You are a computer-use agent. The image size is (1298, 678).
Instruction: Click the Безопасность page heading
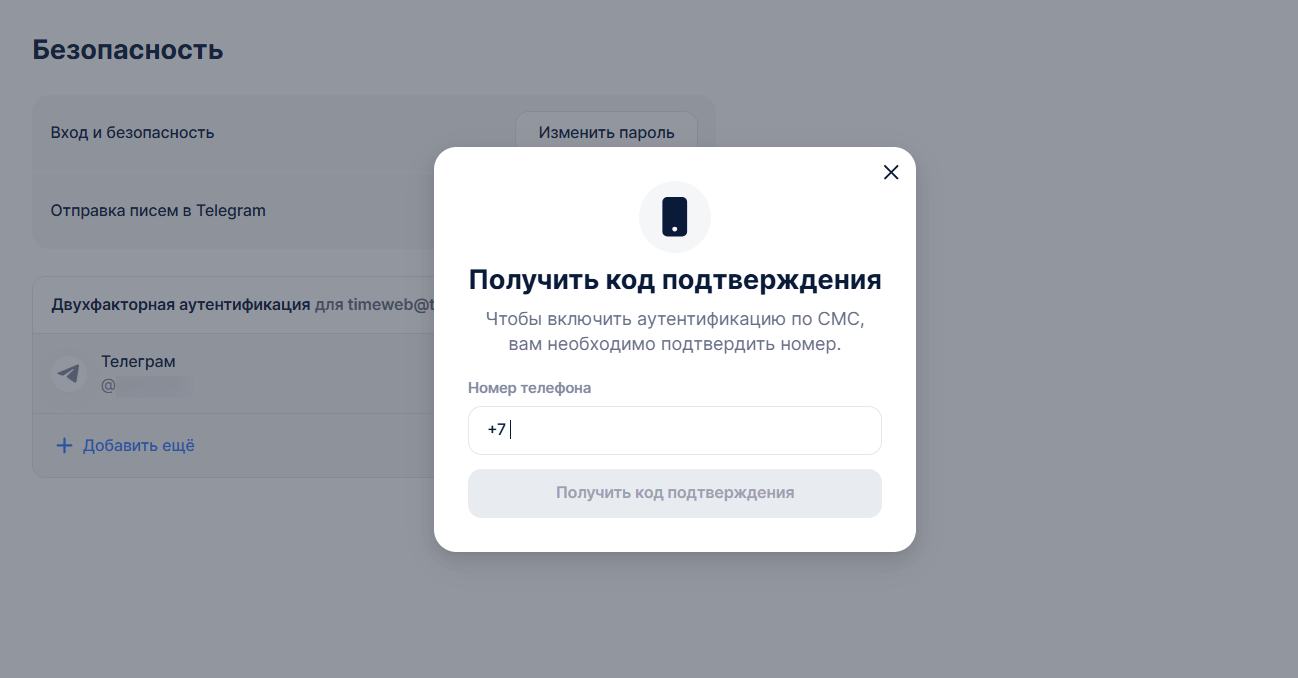(x=127, y=49)
